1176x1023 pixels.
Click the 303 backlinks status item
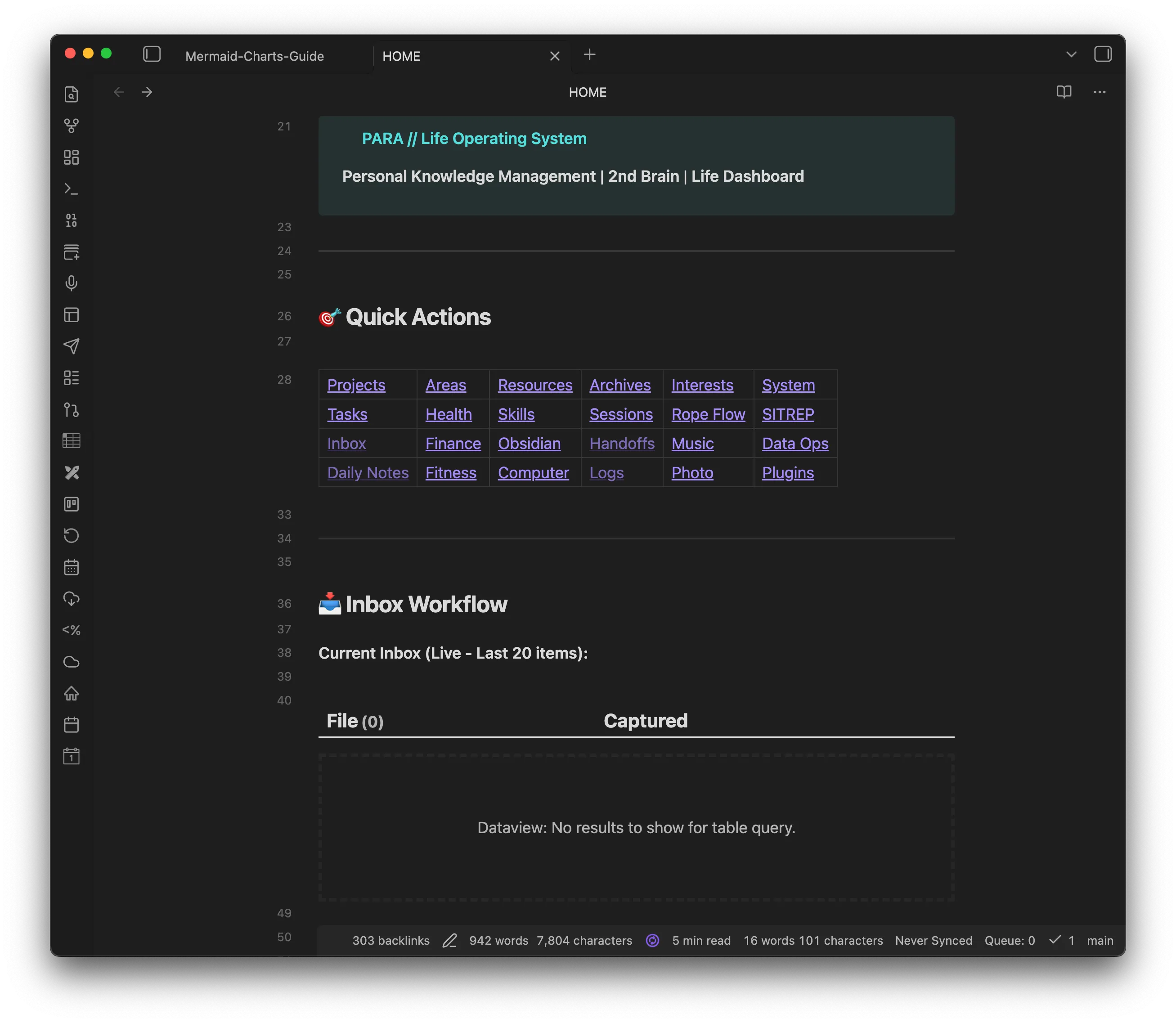391,940
